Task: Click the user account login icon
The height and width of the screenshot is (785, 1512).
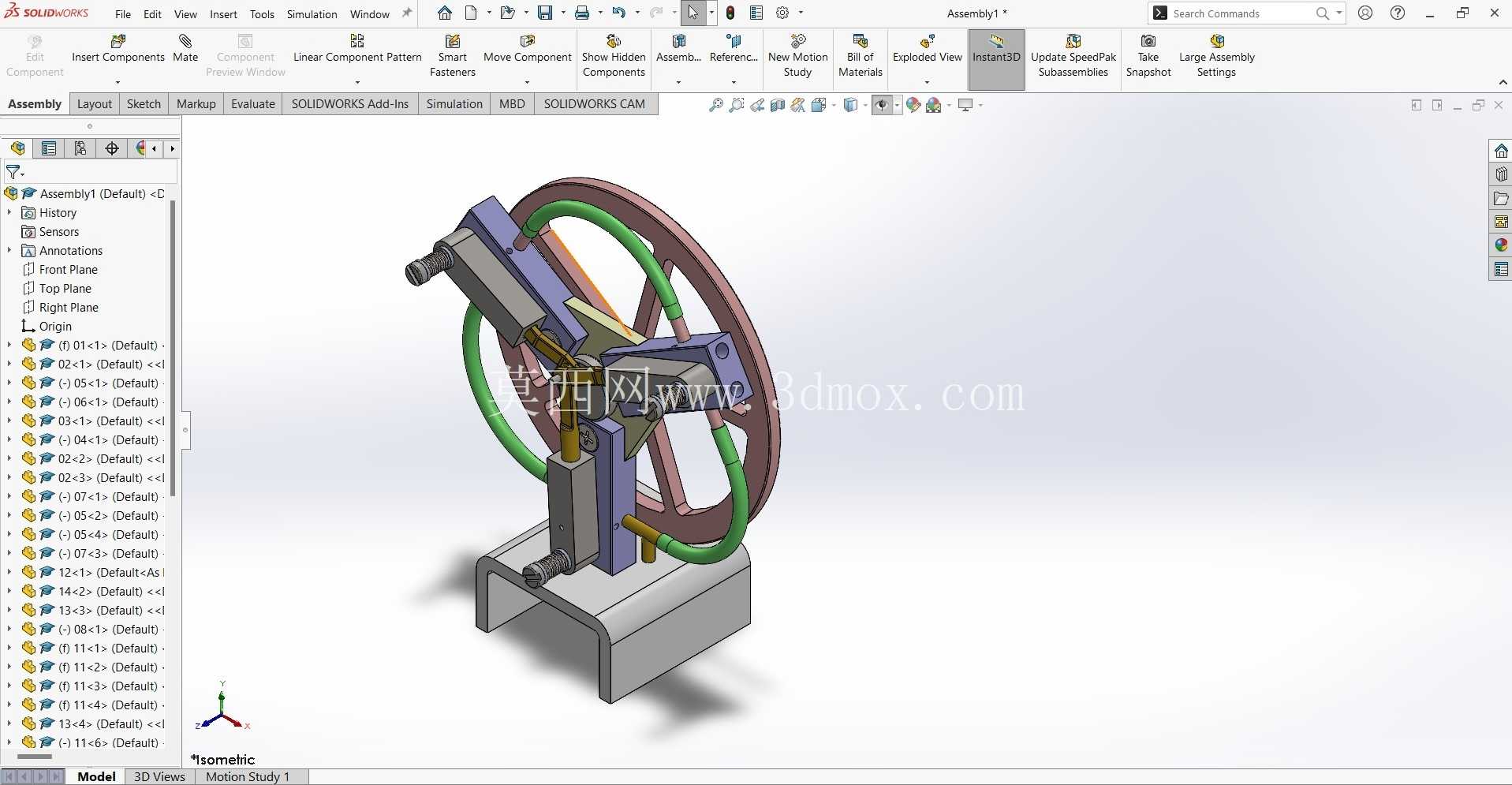Action: (x=1365, y=13)
